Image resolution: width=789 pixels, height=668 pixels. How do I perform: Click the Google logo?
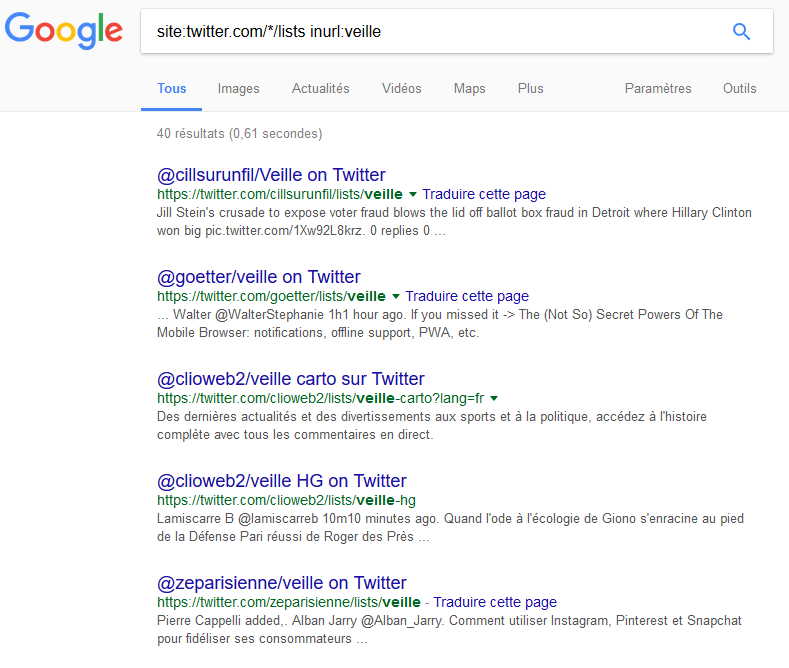tap(64, 31)
